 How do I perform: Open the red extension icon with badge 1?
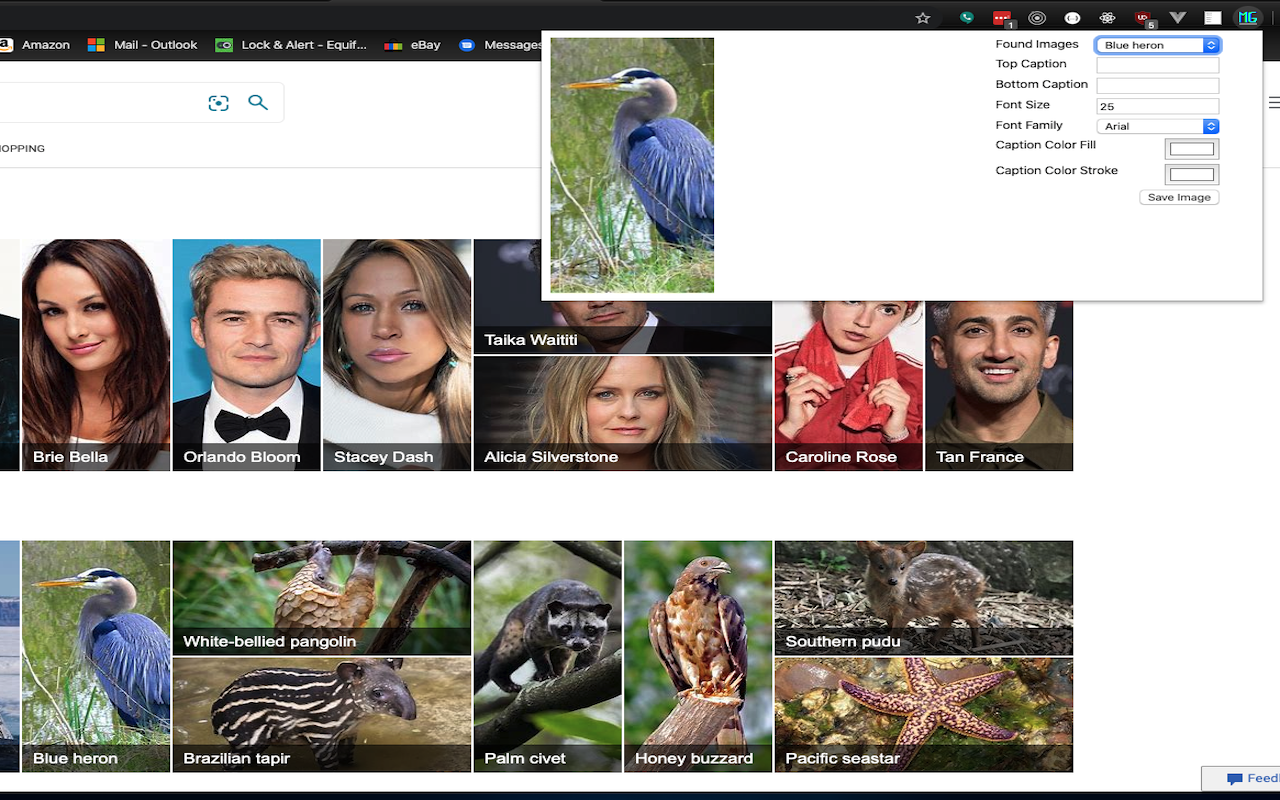[x=1002, y=18]
